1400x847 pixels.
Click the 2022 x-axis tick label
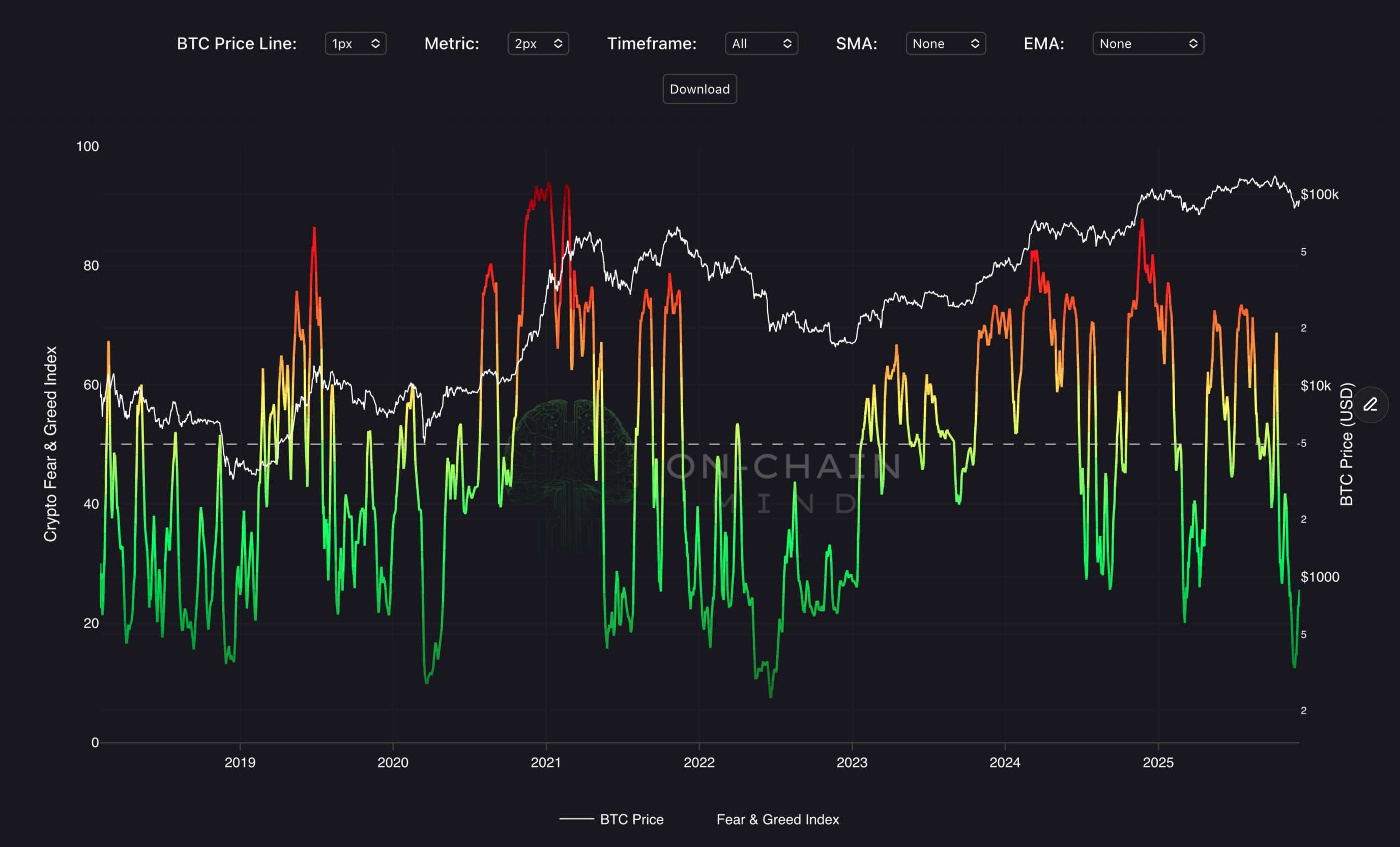[699, 763]
